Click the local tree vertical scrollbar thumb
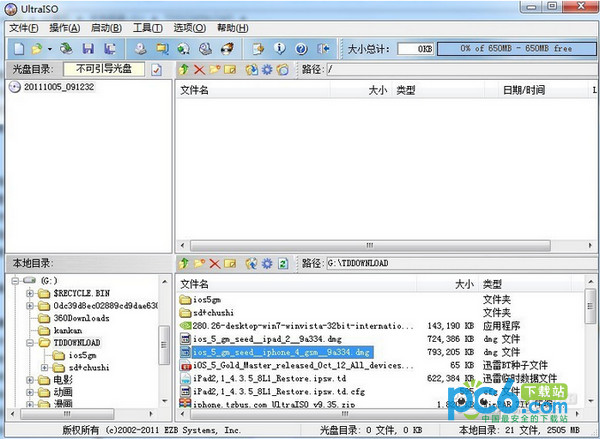This screenshot has width=600, height=439. click(164, 345)
